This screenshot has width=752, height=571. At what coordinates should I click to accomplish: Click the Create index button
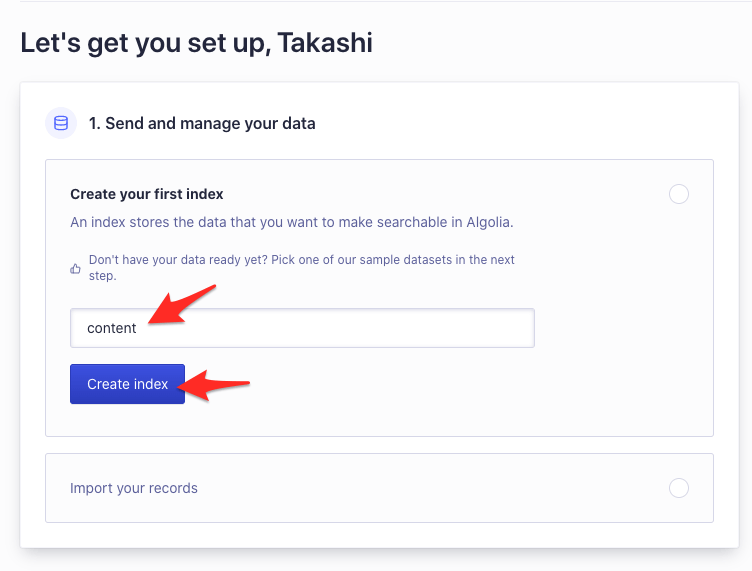[128, 384]
